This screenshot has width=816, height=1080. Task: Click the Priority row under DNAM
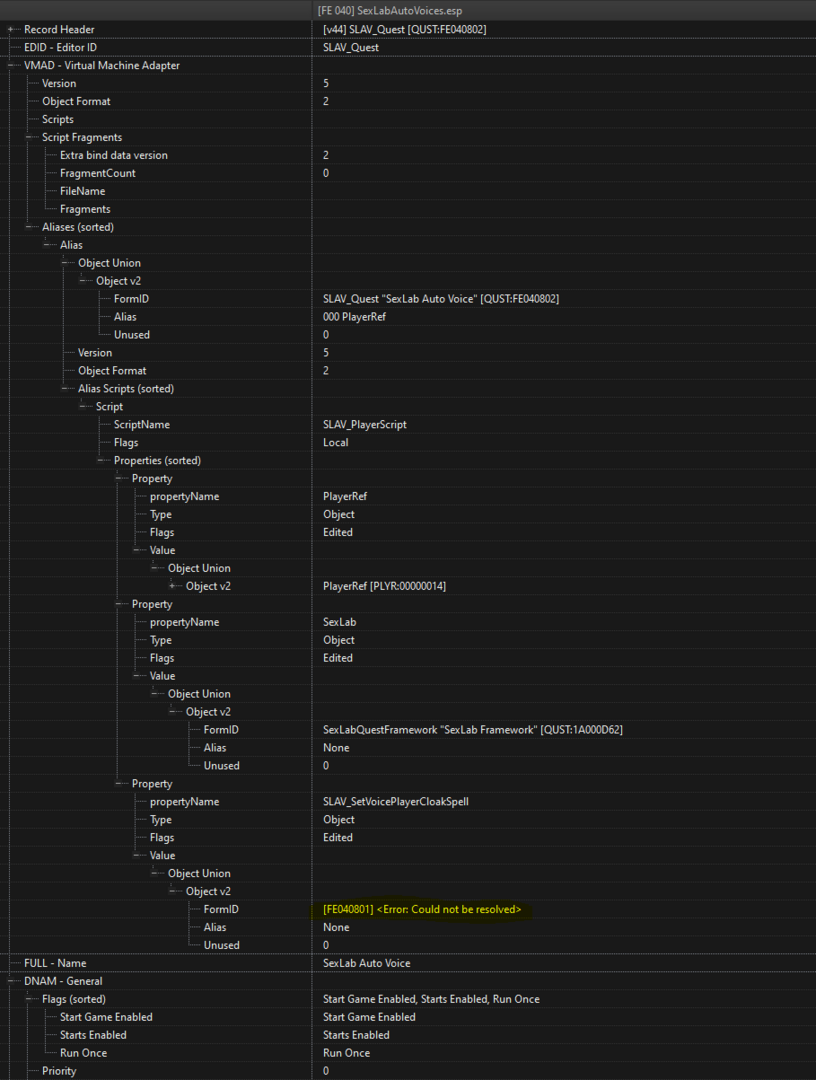(59, 1070)
